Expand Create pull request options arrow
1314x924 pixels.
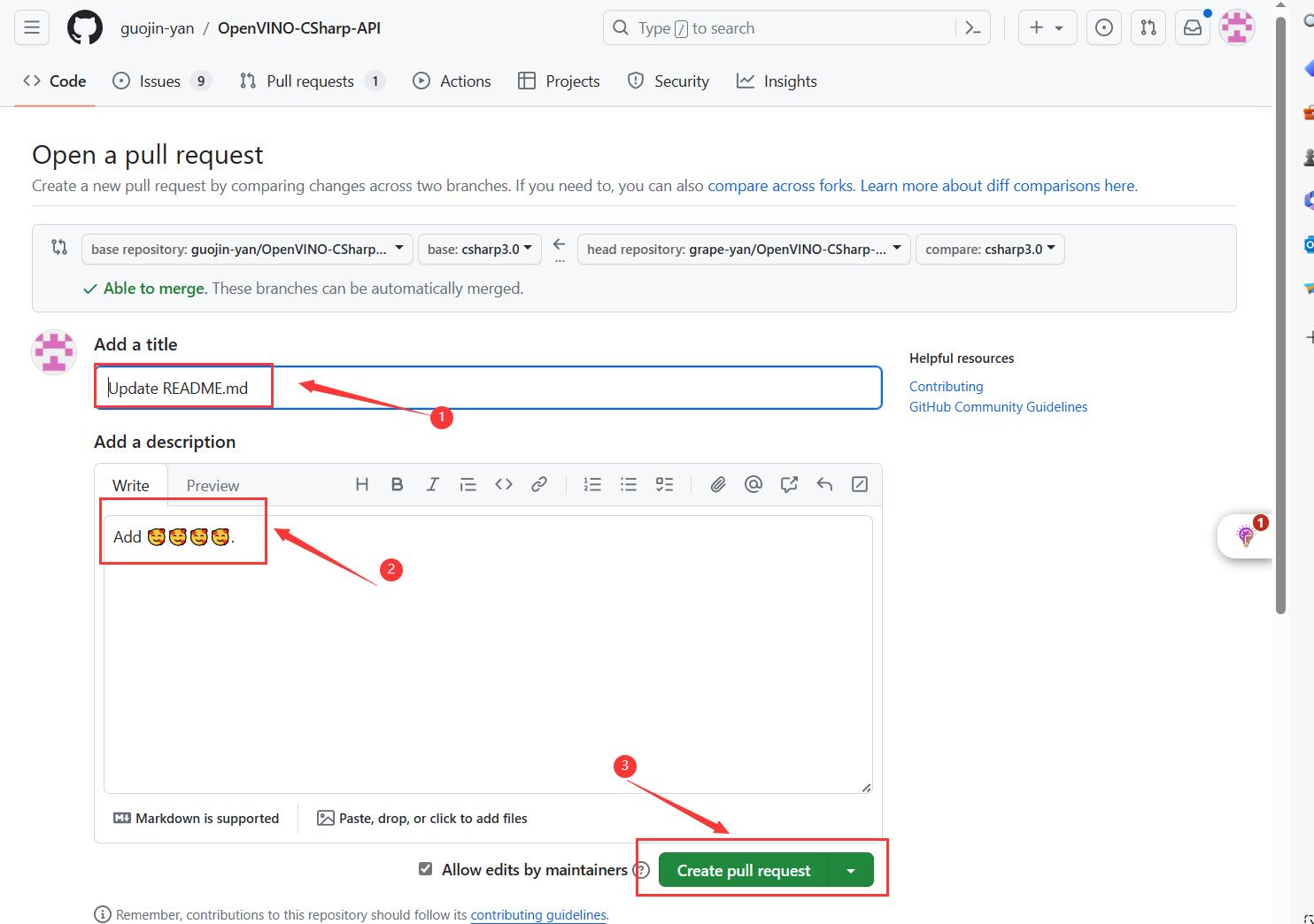(x=851, y=870)
